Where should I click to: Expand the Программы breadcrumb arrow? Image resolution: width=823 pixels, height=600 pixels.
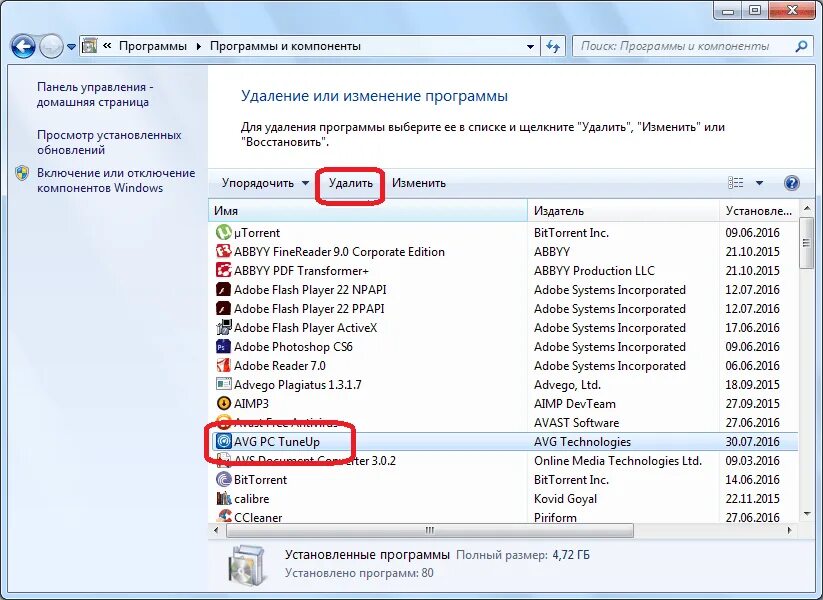pyautogui.click(x=198, y=46)
